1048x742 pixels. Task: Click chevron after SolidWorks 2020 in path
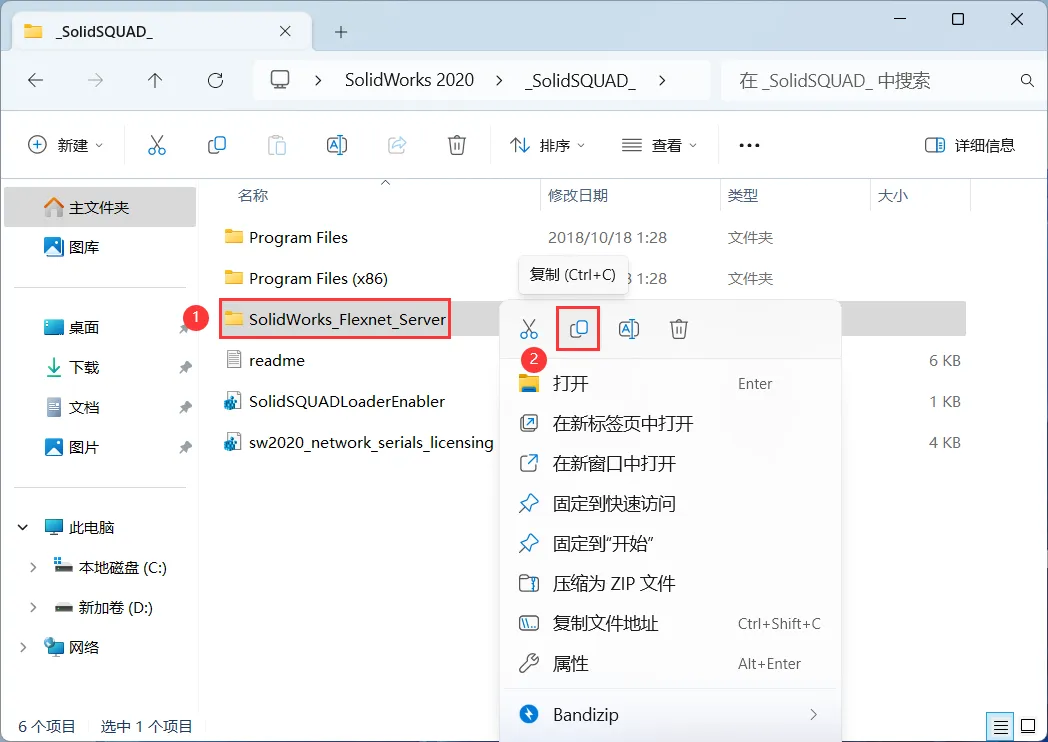(499, 81)
